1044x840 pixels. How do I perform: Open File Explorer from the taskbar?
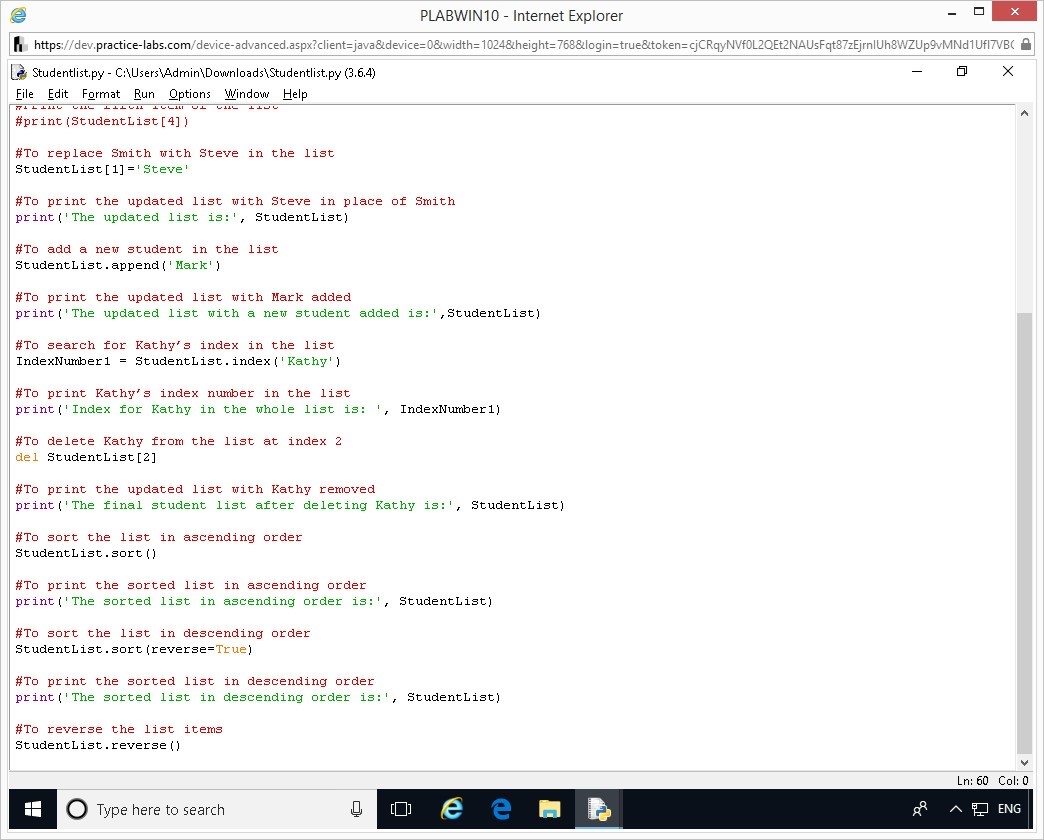[550, 809]
